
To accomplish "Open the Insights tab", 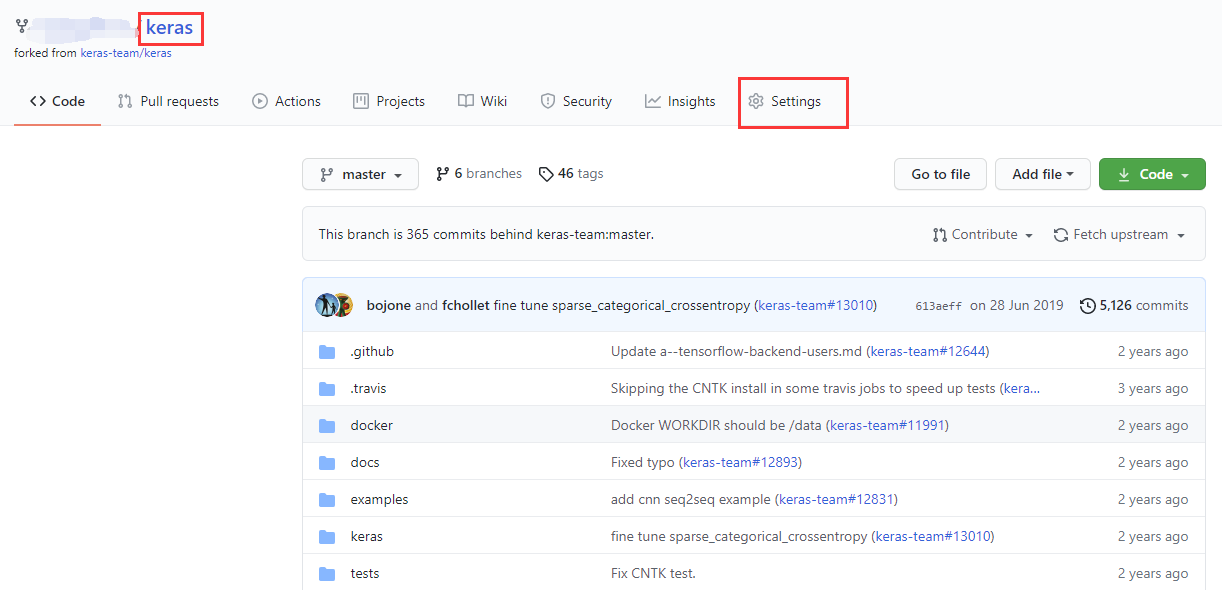I will point(680,101).
